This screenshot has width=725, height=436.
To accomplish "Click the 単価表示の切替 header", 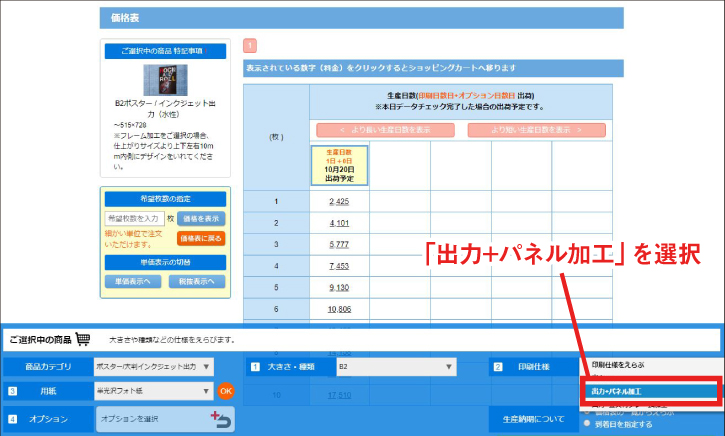I will [166, 262].
